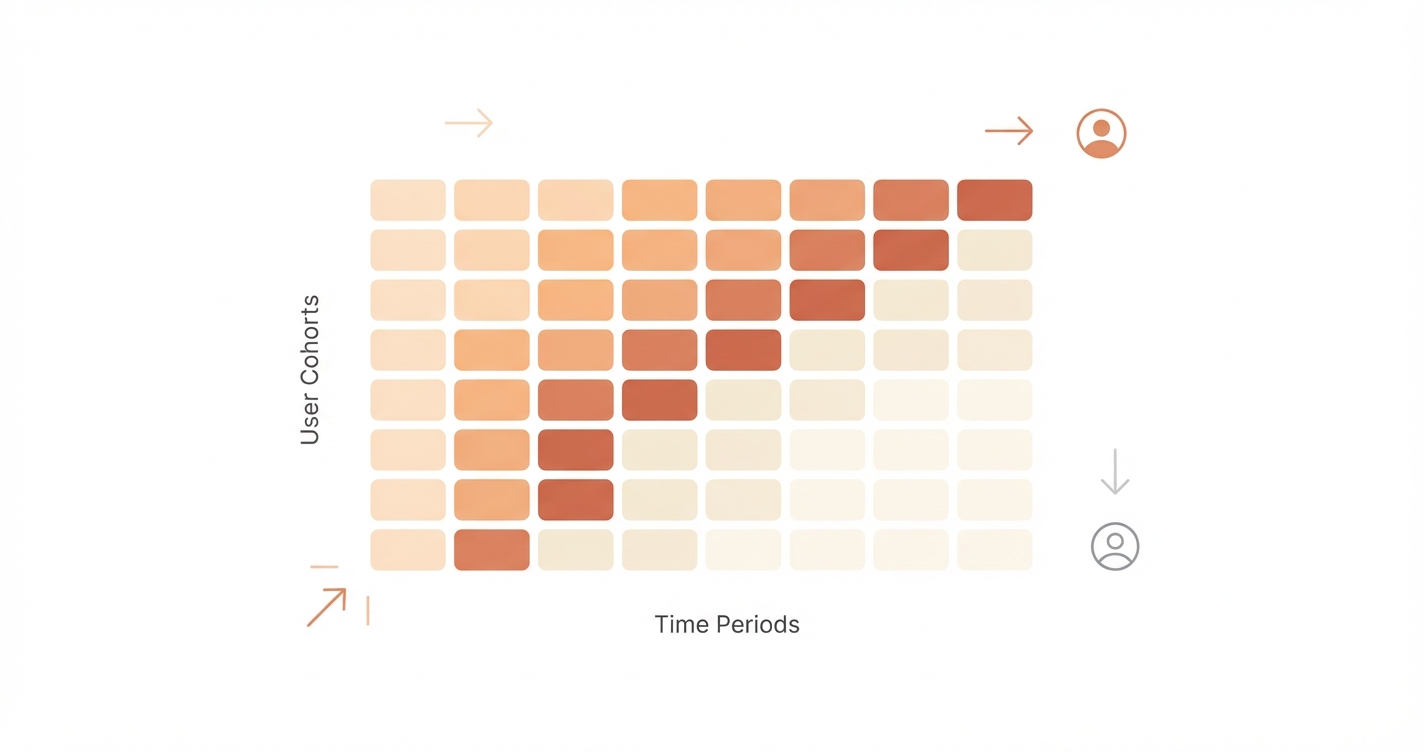1424x752 pixels.
Task: Click the top-left cell of the heatmap
Action: pos(407,200)
